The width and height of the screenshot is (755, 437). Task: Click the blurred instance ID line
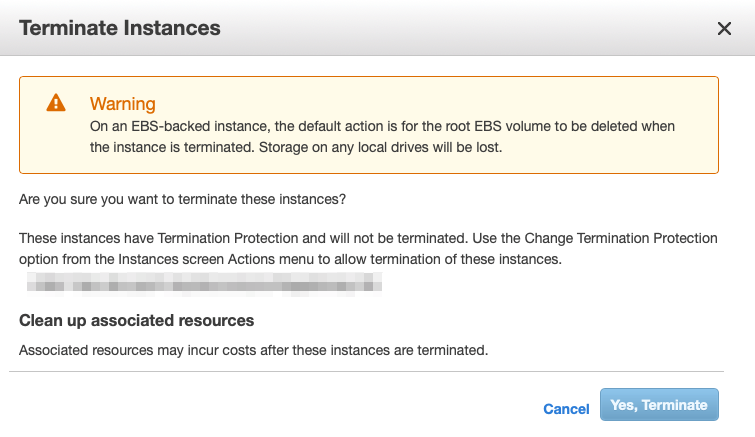(x=205, y=287)
